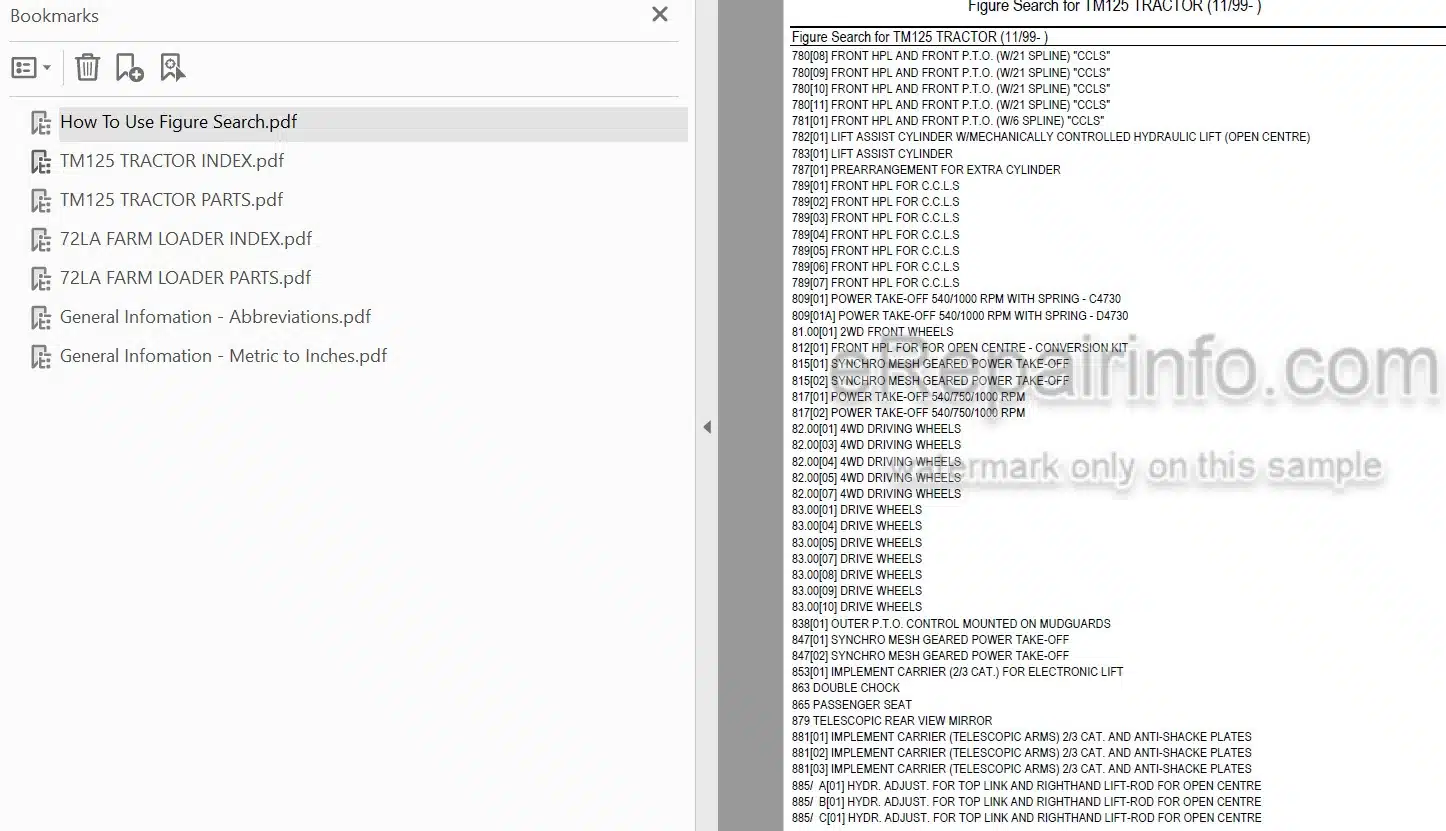Select 780[11] FRONT HPL AND FRONT P.T.O. entry
Viewport: 1446px width, 831px height.
(951, 104)
